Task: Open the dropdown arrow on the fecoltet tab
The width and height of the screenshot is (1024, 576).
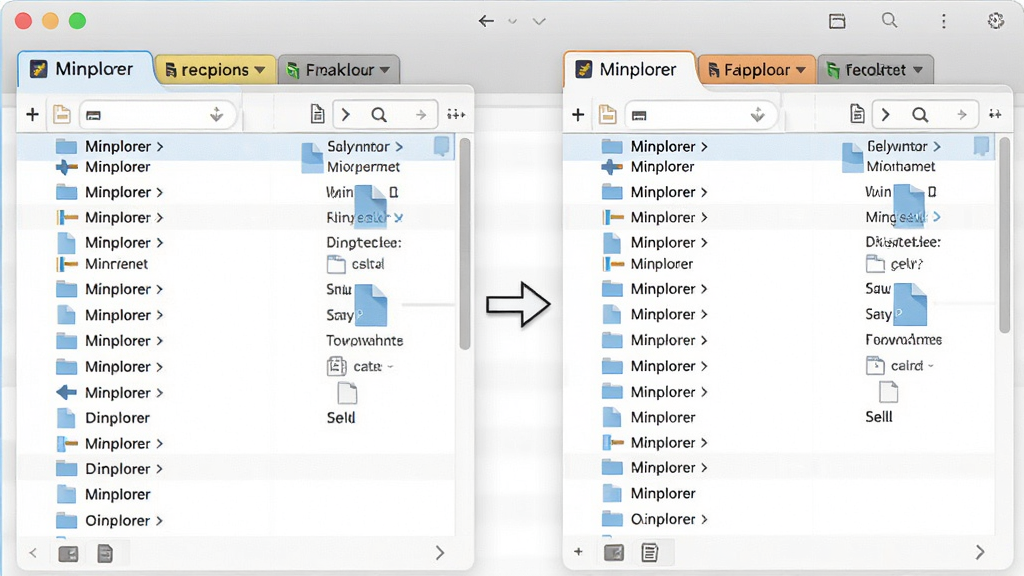Action: click(x=918, y=70)
